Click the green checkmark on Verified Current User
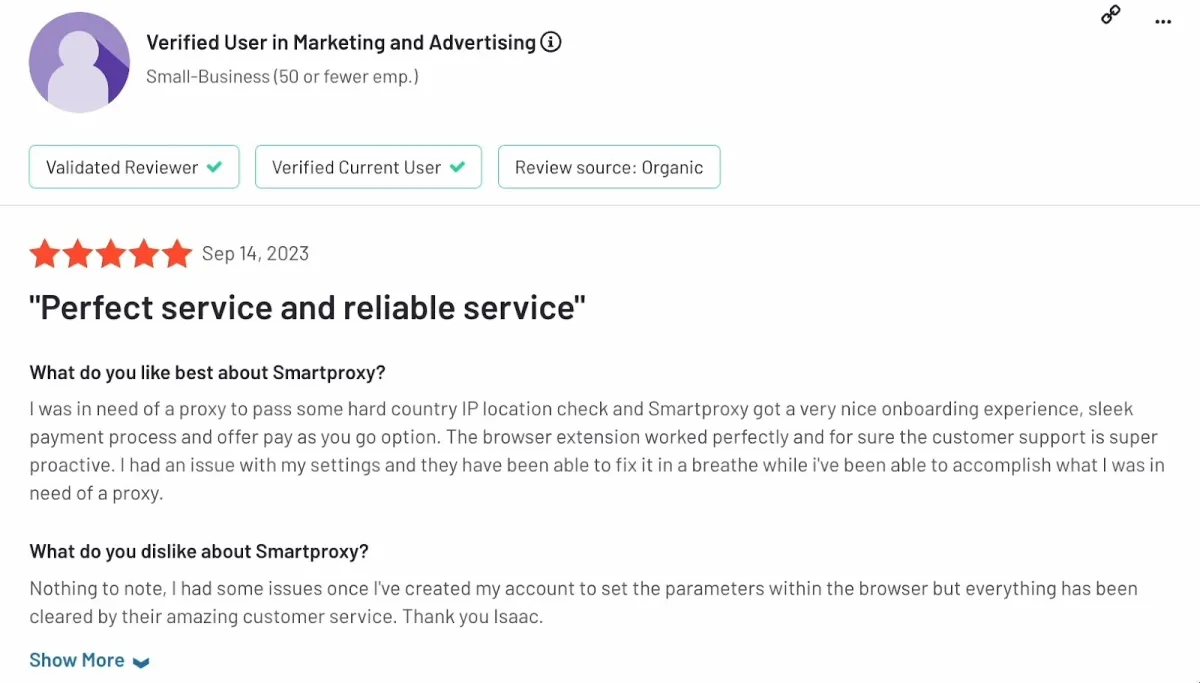 coord(457,167)
